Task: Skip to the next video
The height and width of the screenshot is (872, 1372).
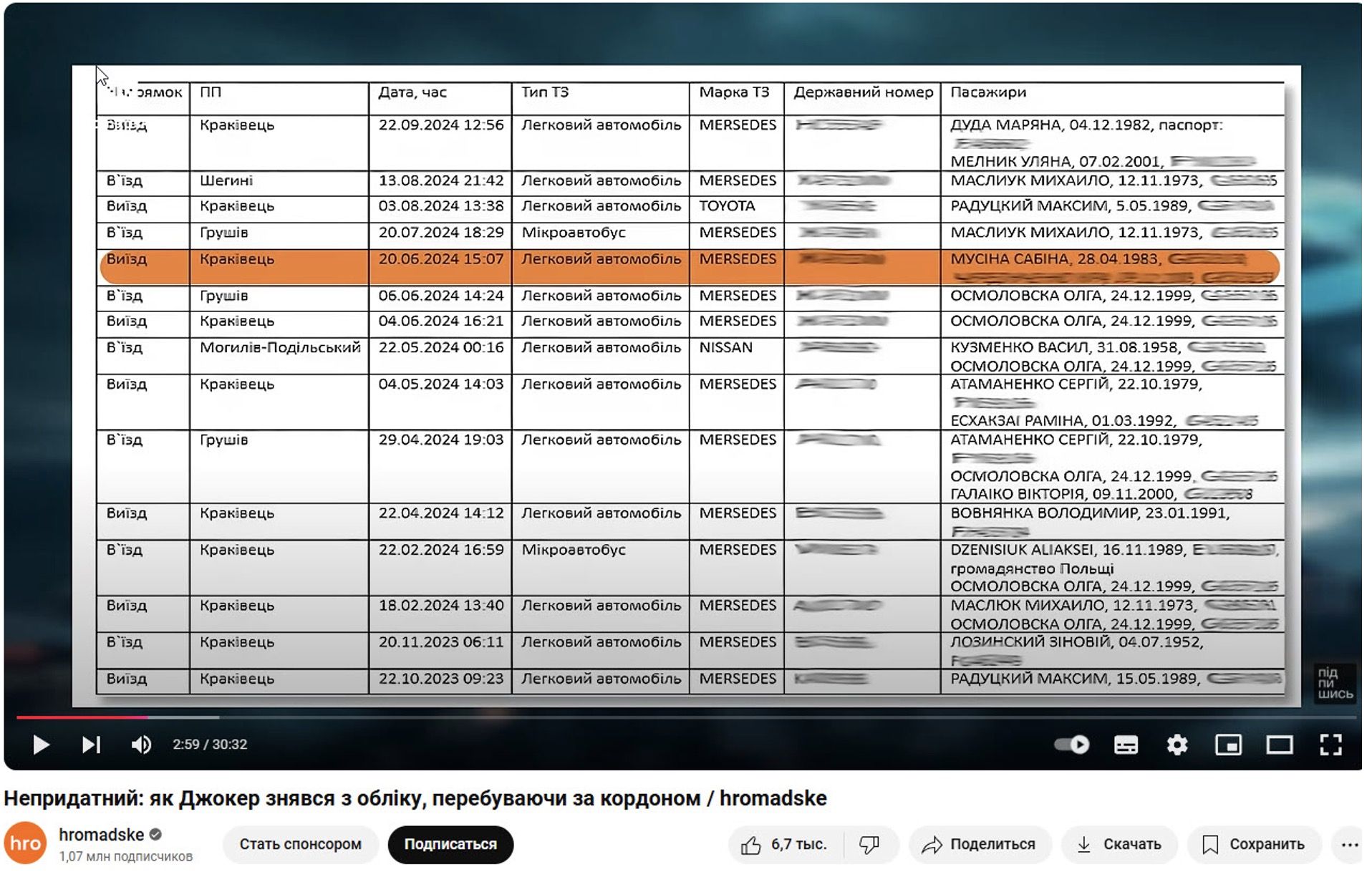Action: click(90, 745)
